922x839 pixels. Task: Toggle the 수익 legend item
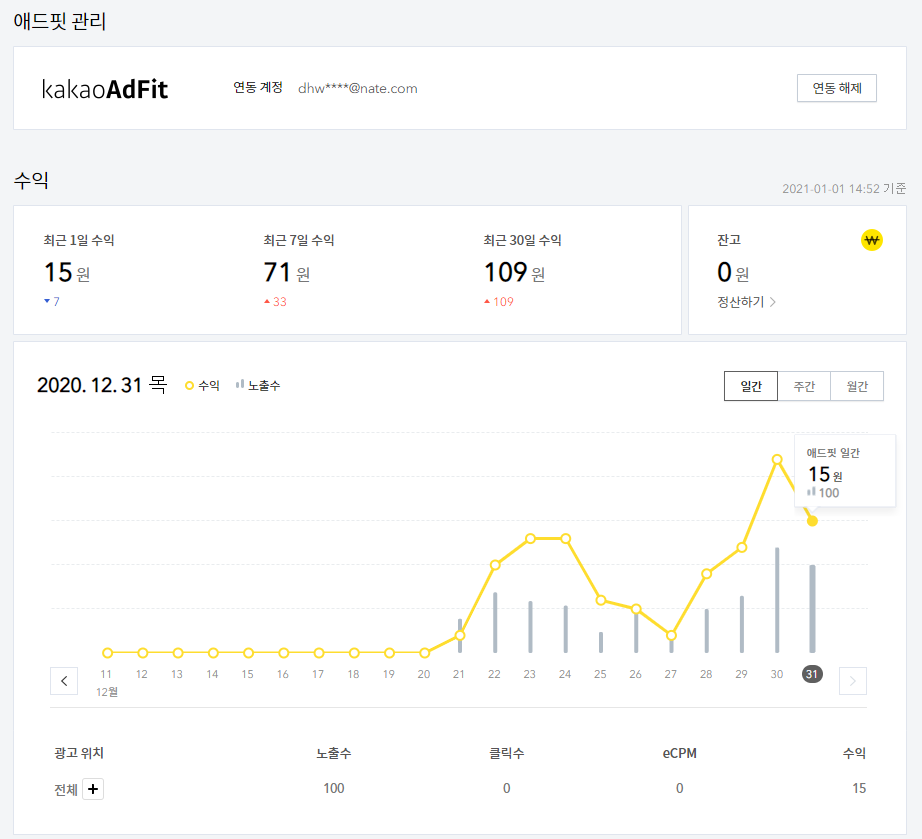pyautogui.click(x=202, y=386)
